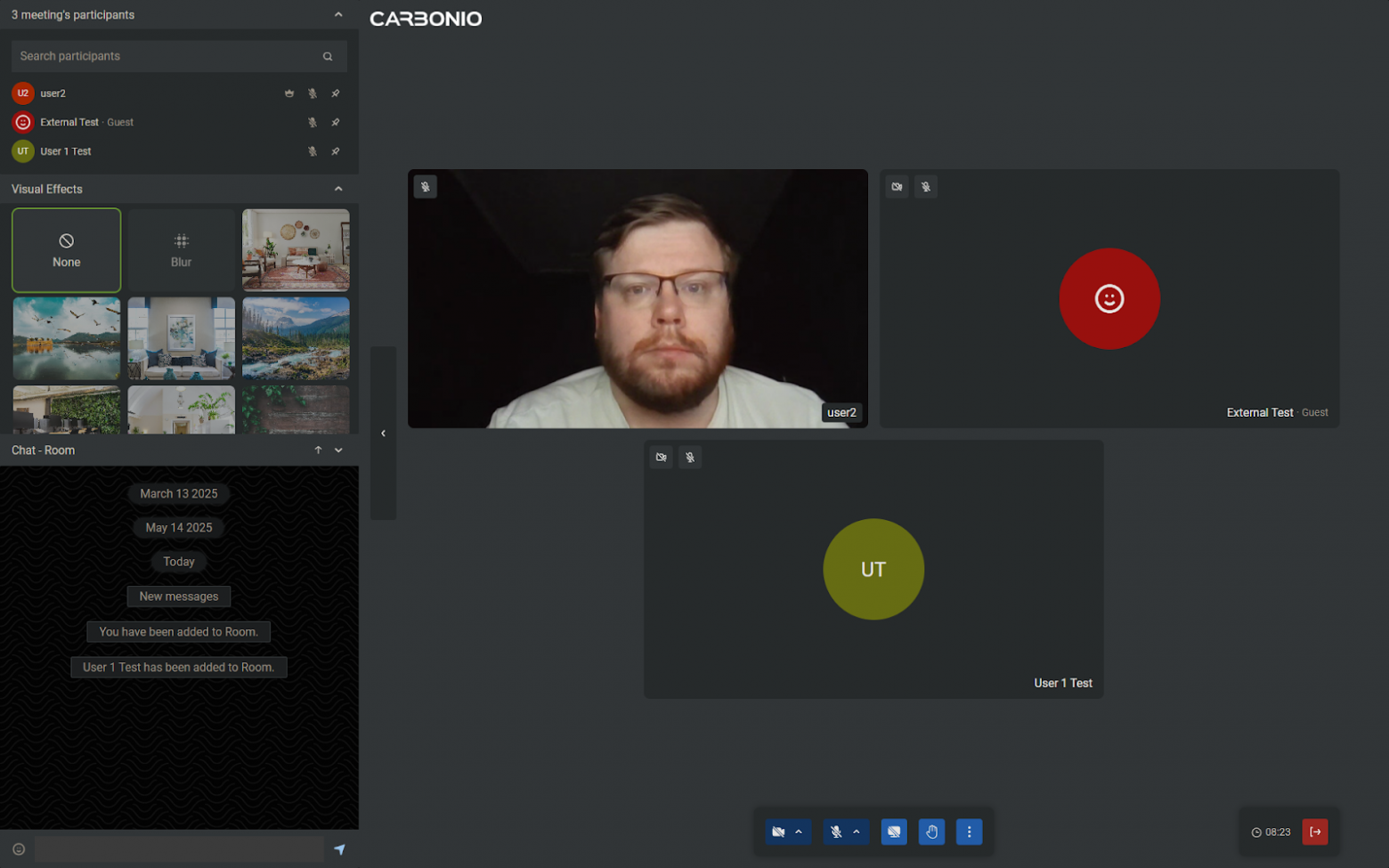Send the chat message with the paper plane
Viewport: 1389px width, 868px height.
(x=339, y=849)
